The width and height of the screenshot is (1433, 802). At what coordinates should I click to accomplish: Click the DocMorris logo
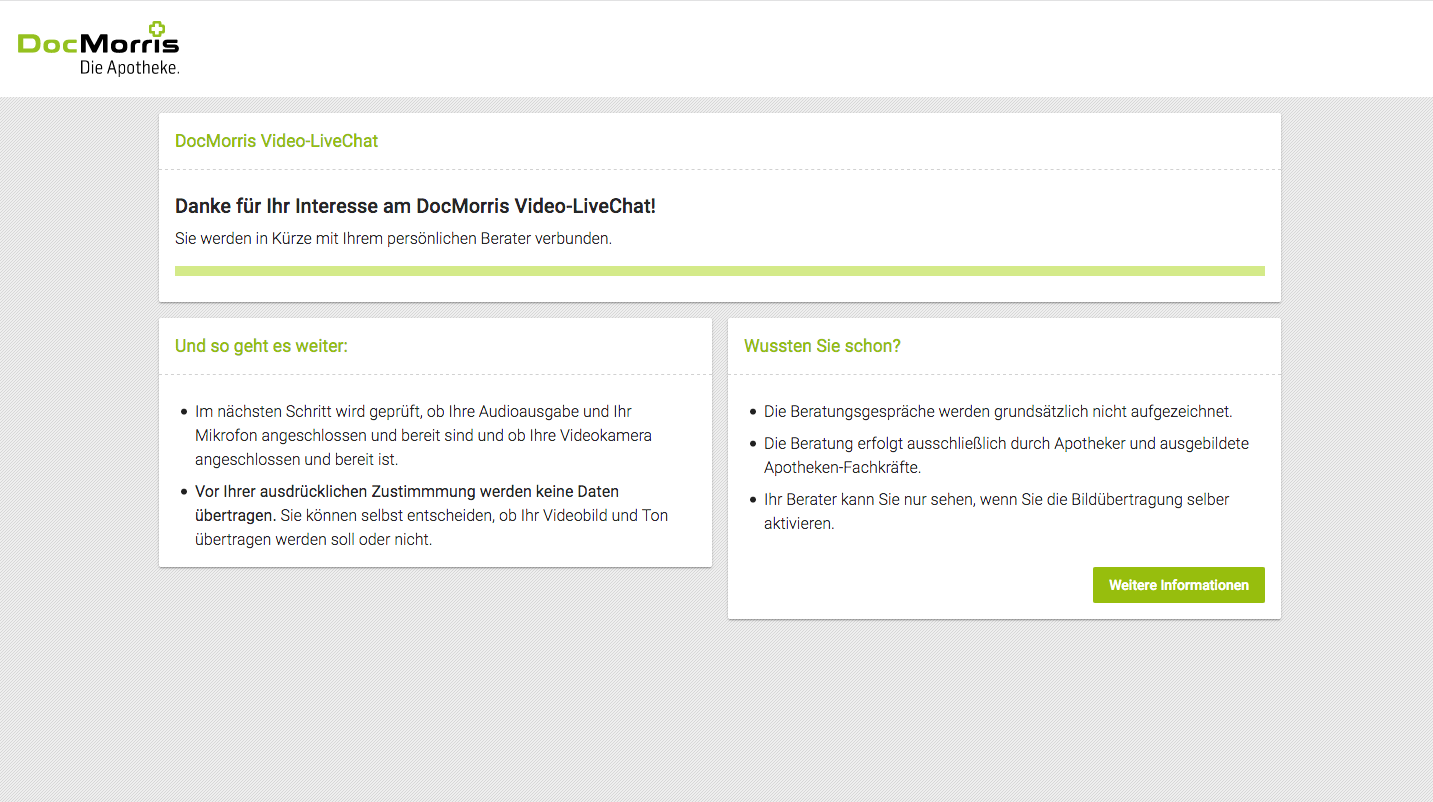coord(98,44)
